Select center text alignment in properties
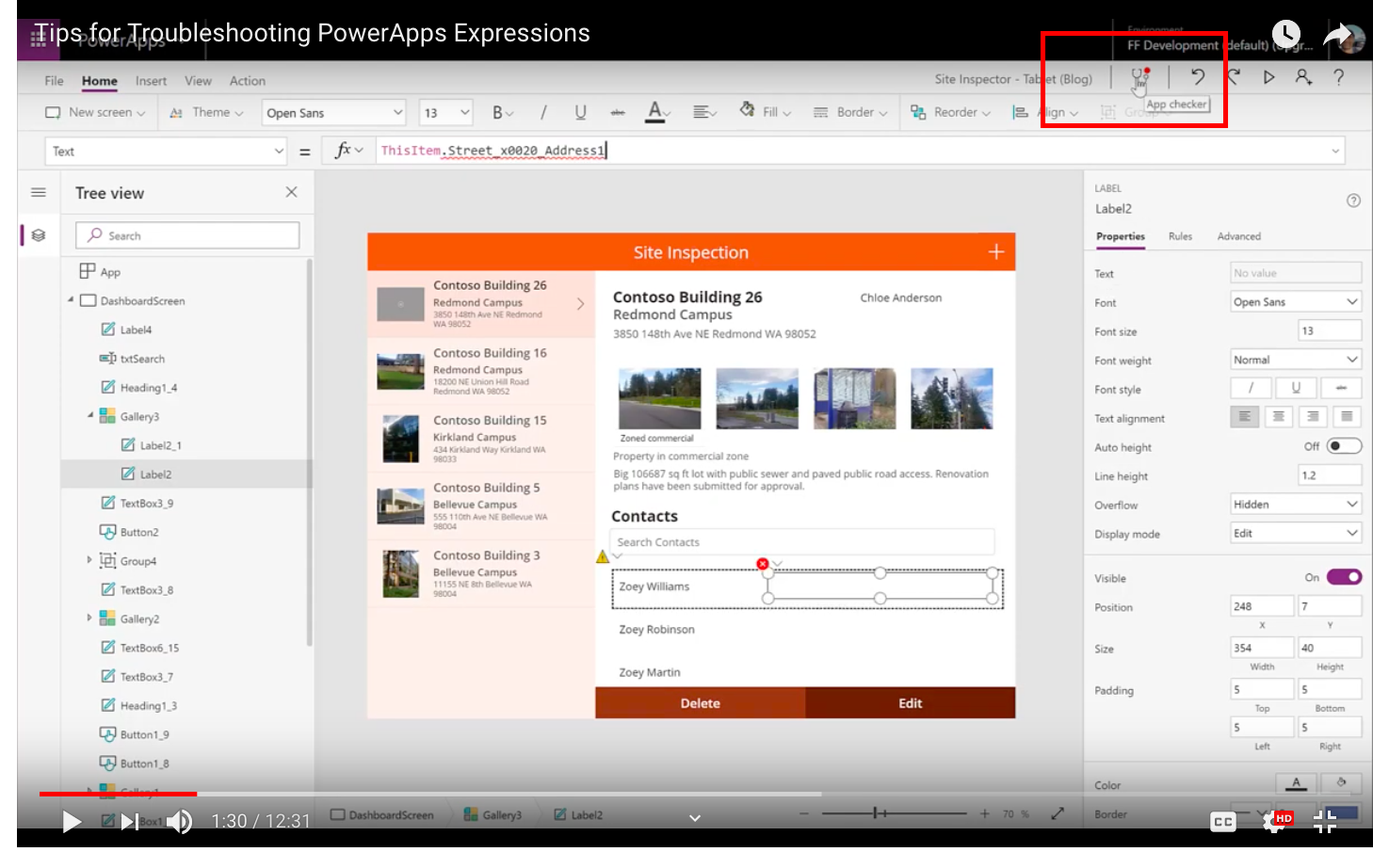1373x868 pixels. [x=1278, y=417]
